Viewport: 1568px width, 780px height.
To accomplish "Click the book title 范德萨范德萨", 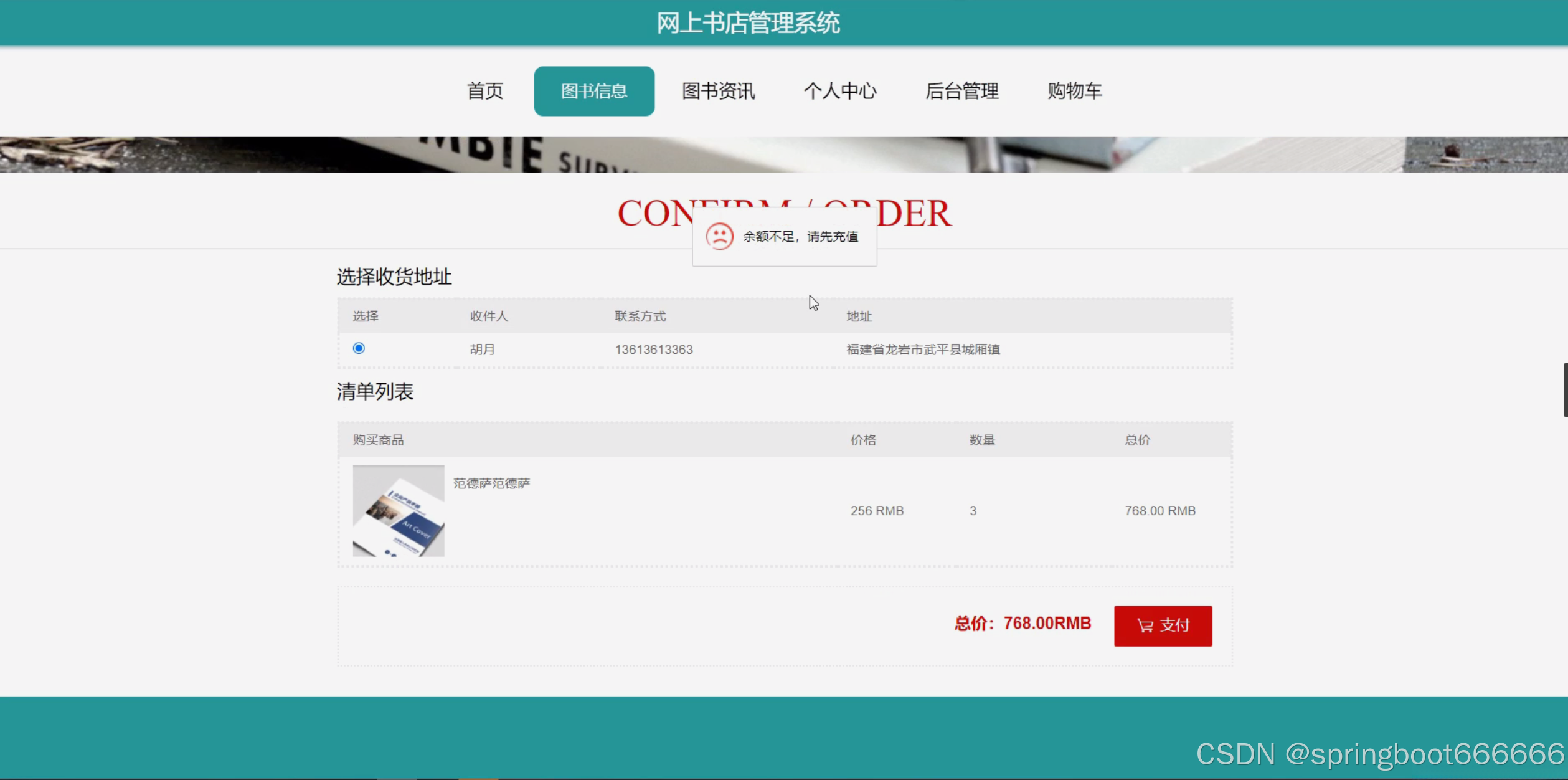I will click(x=491, y=483).
